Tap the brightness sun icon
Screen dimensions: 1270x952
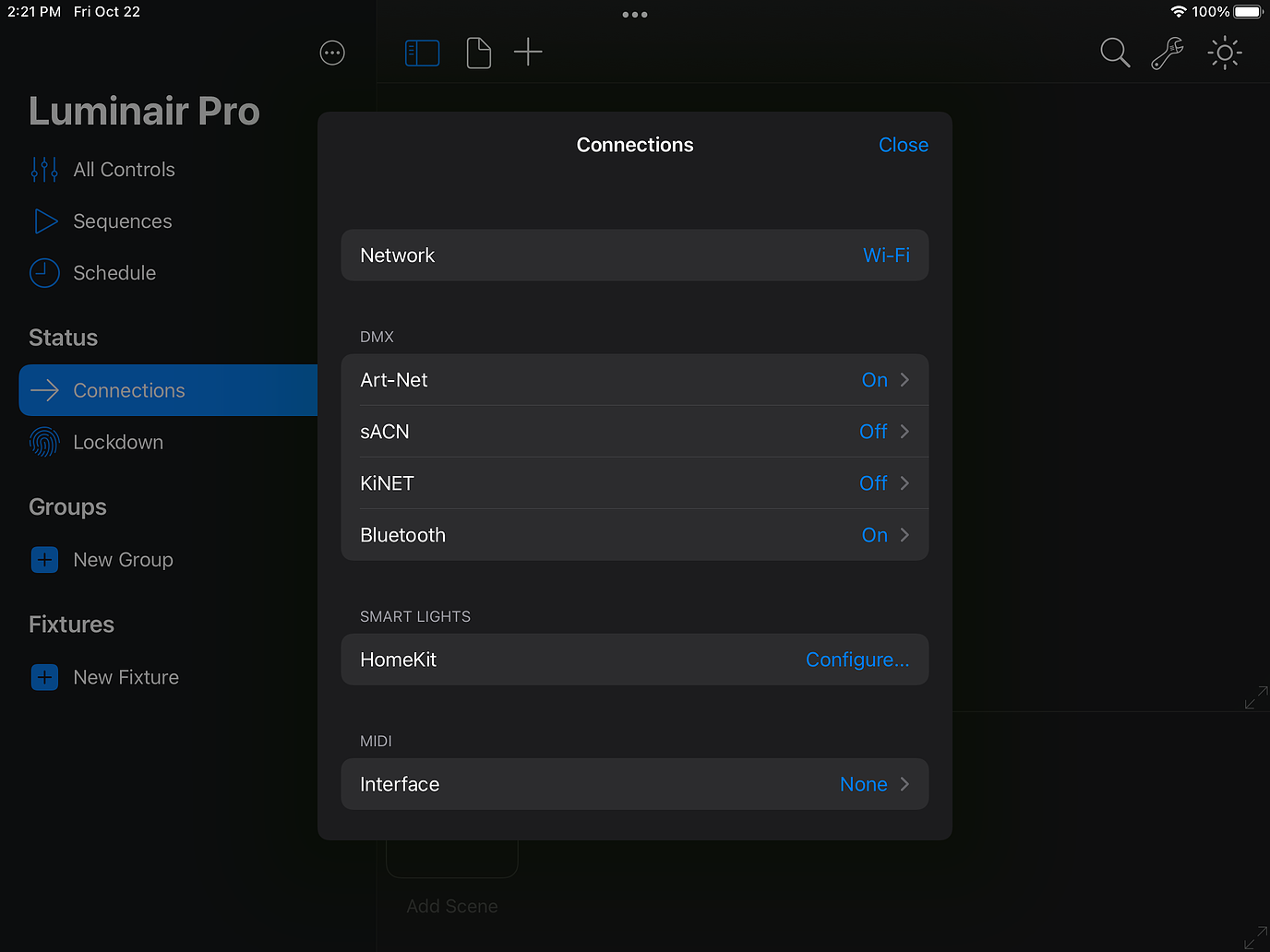(1225, 53)
